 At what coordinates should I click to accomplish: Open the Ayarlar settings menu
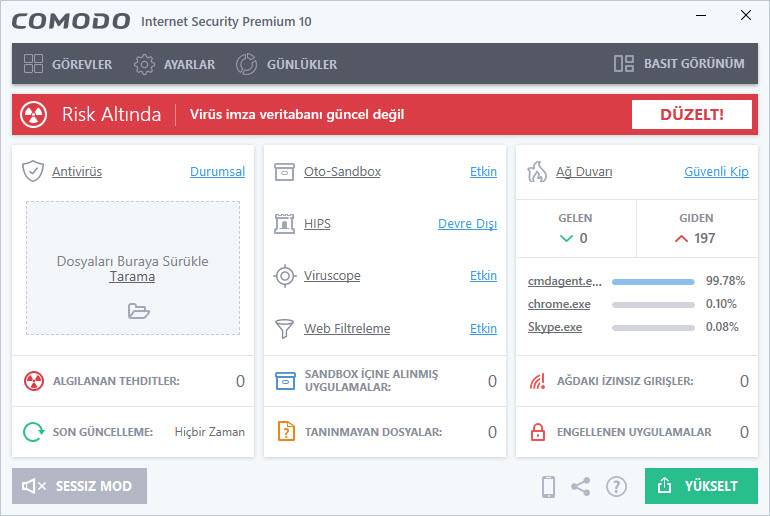(x=175, y=64)
